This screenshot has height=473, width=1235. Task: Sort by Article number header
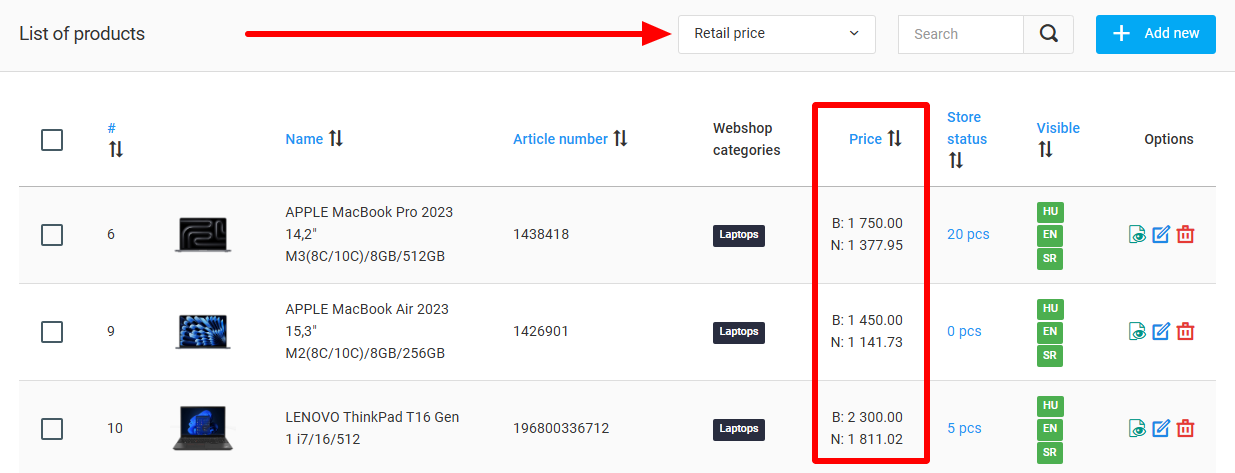pos(560,139)
